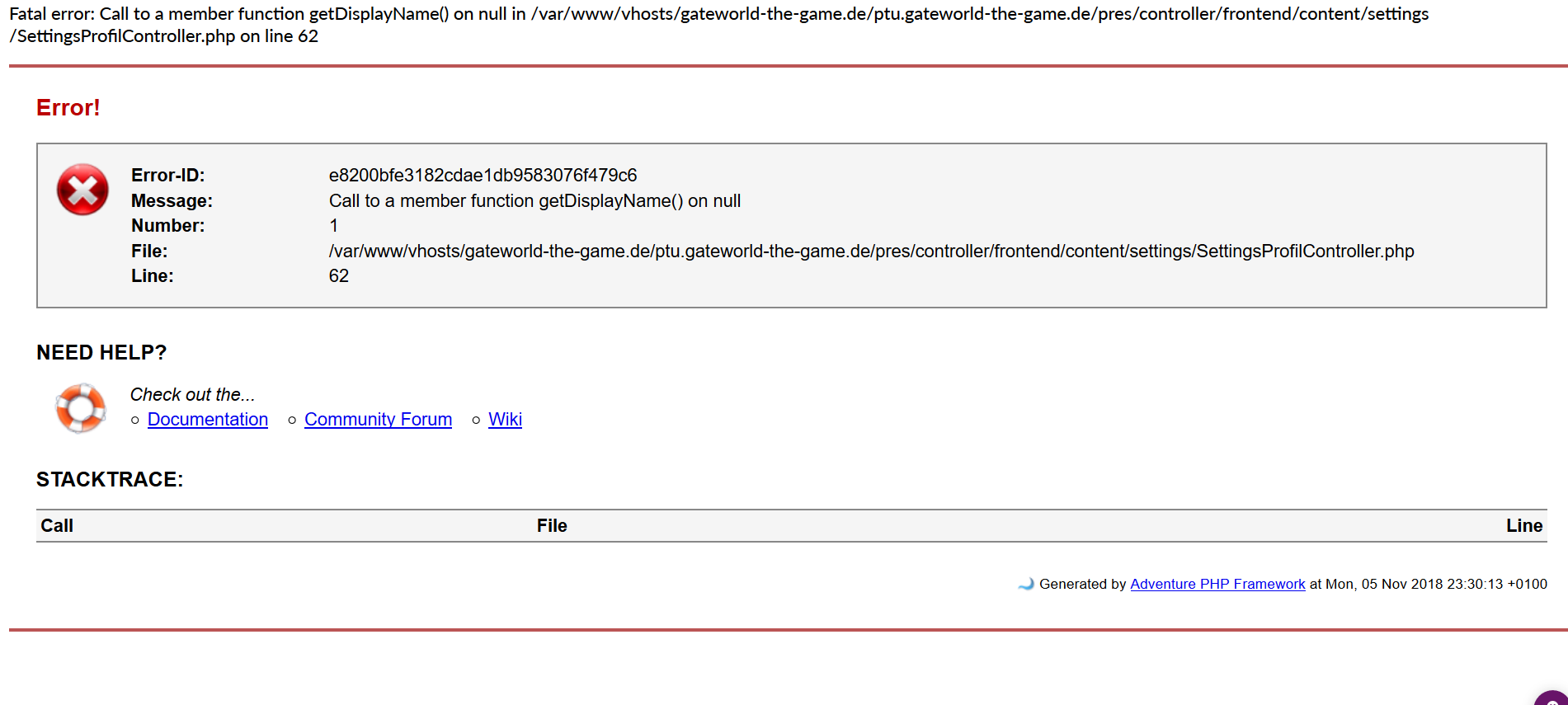Click the blue swoosh icon before Generated by
This screenshot has width=1568, height=705.
tap(1026, 584)
